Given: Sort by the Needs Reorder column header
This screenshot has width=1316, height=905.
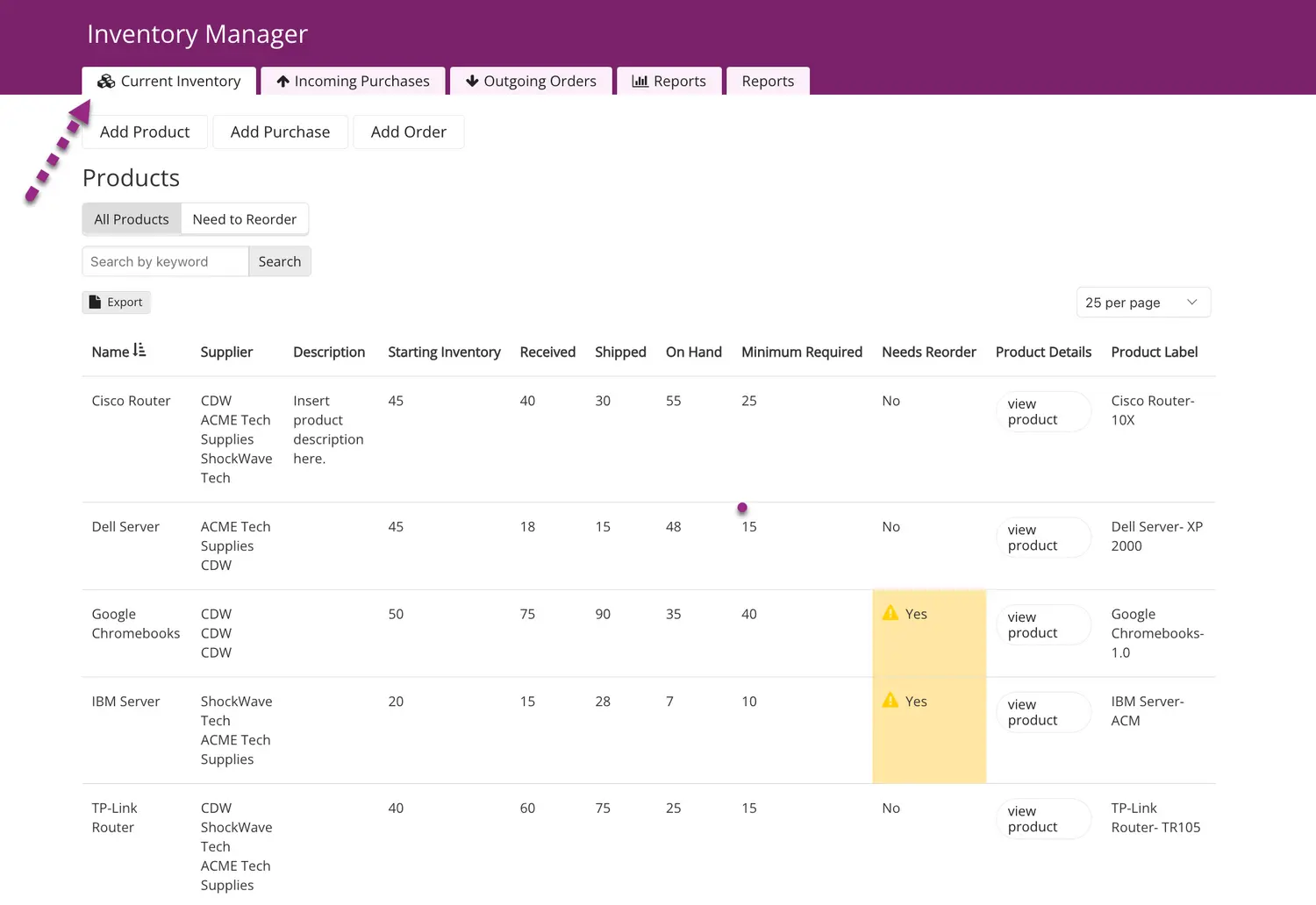Looking at the screenshot, I should pyautogui.click(x=928, y=352).
